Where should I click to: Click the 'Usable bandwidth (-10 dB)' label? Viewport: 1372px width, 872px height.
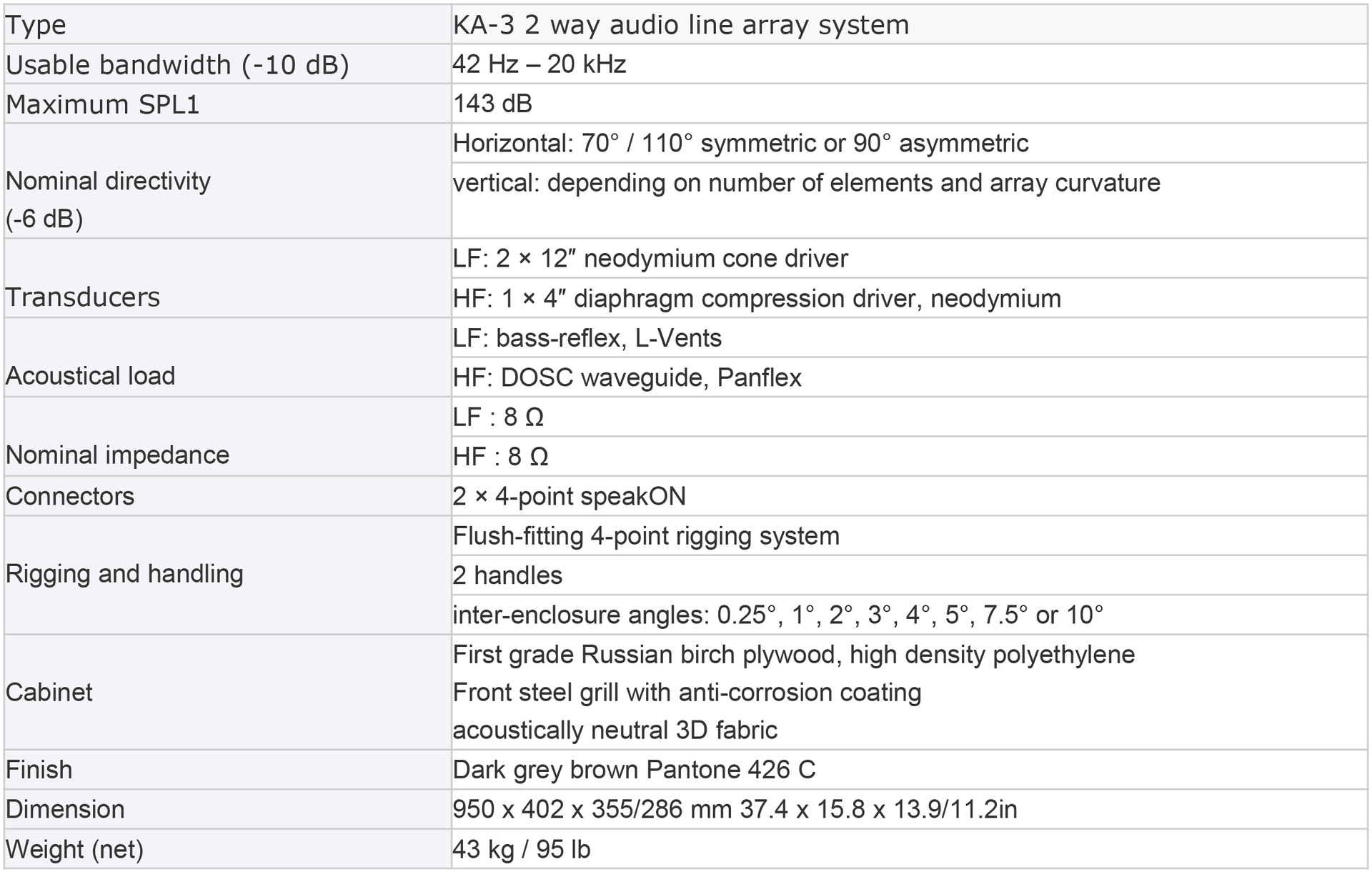(x=177, y=65)
